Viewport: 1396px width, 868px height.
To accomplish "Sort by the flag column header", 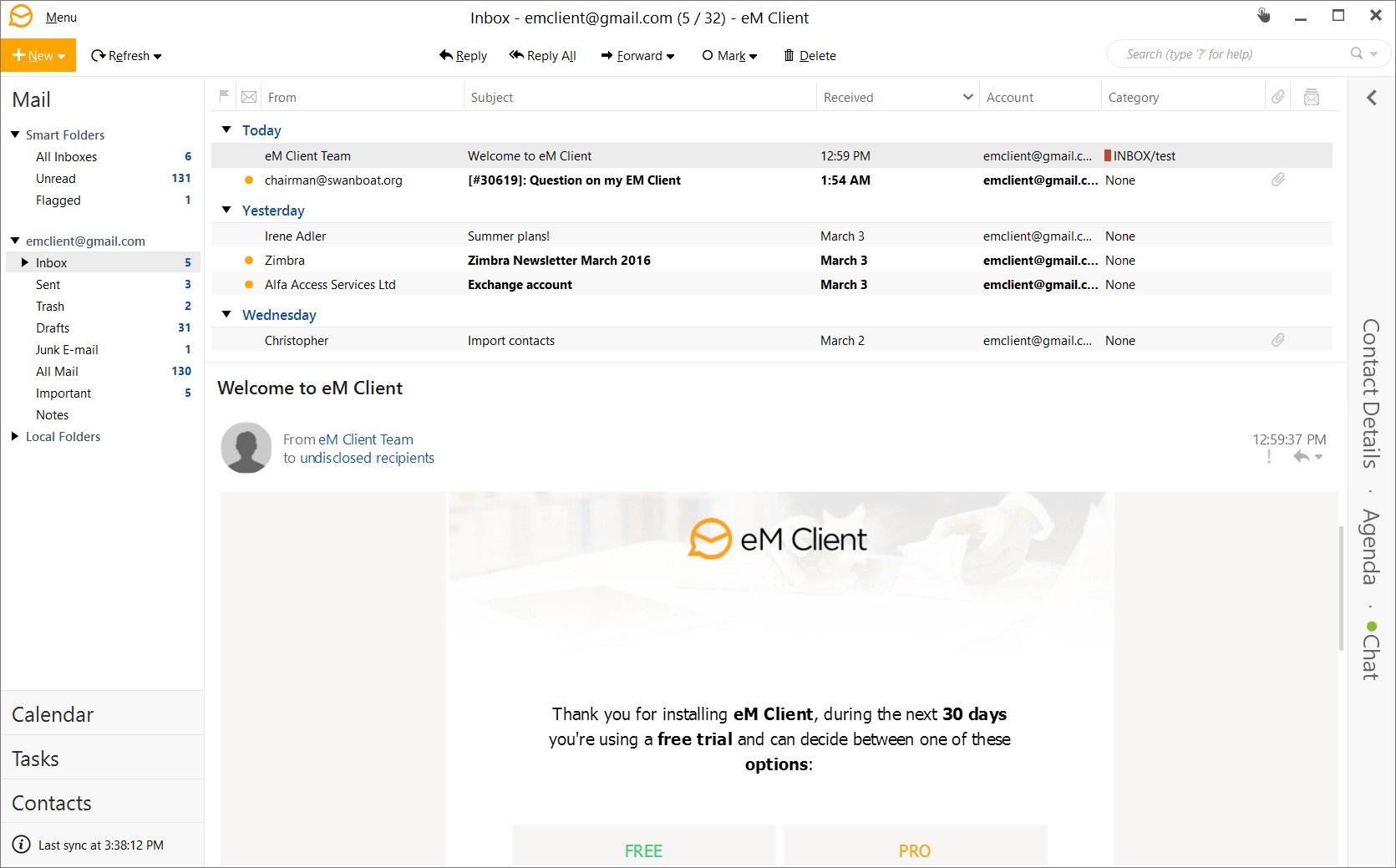I will tap(224, 97).
